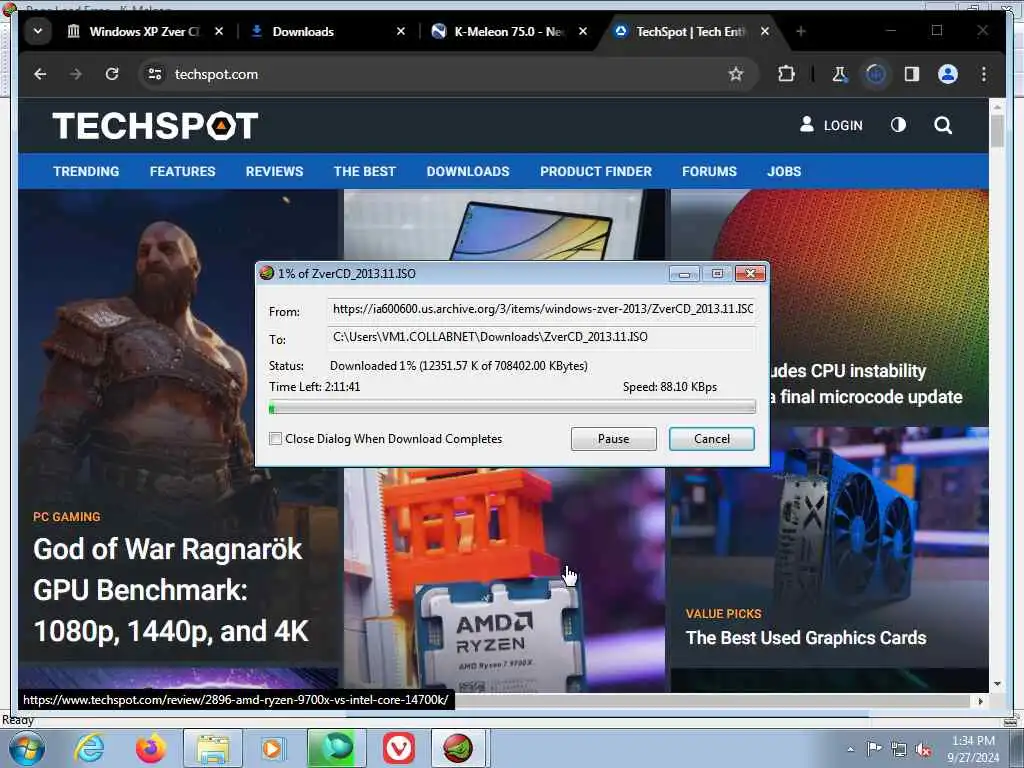Open the REVIEWS menu item
1024x768 pixels.
click(x=274, y=171)
